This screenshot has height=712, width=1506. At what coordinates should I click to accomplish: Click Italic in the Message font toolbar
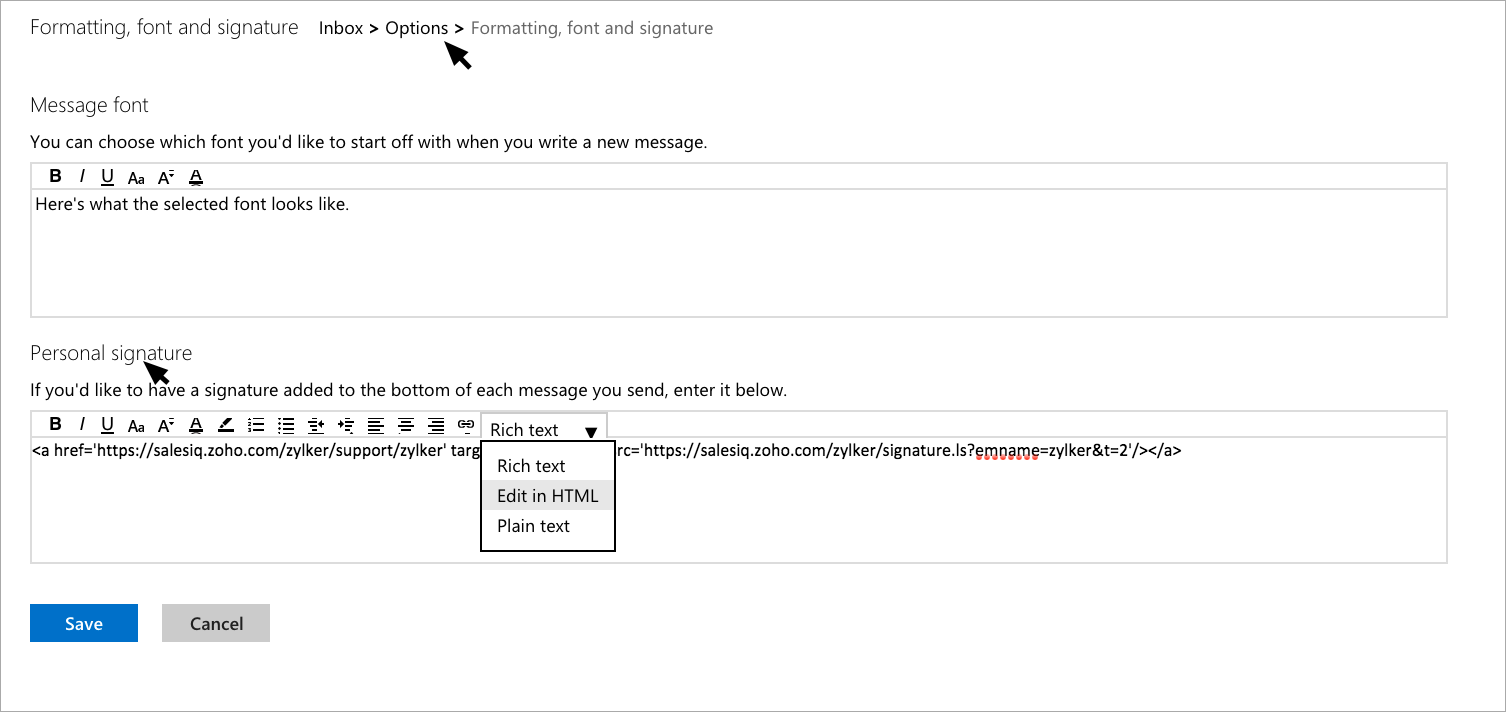tap(82, 177)
